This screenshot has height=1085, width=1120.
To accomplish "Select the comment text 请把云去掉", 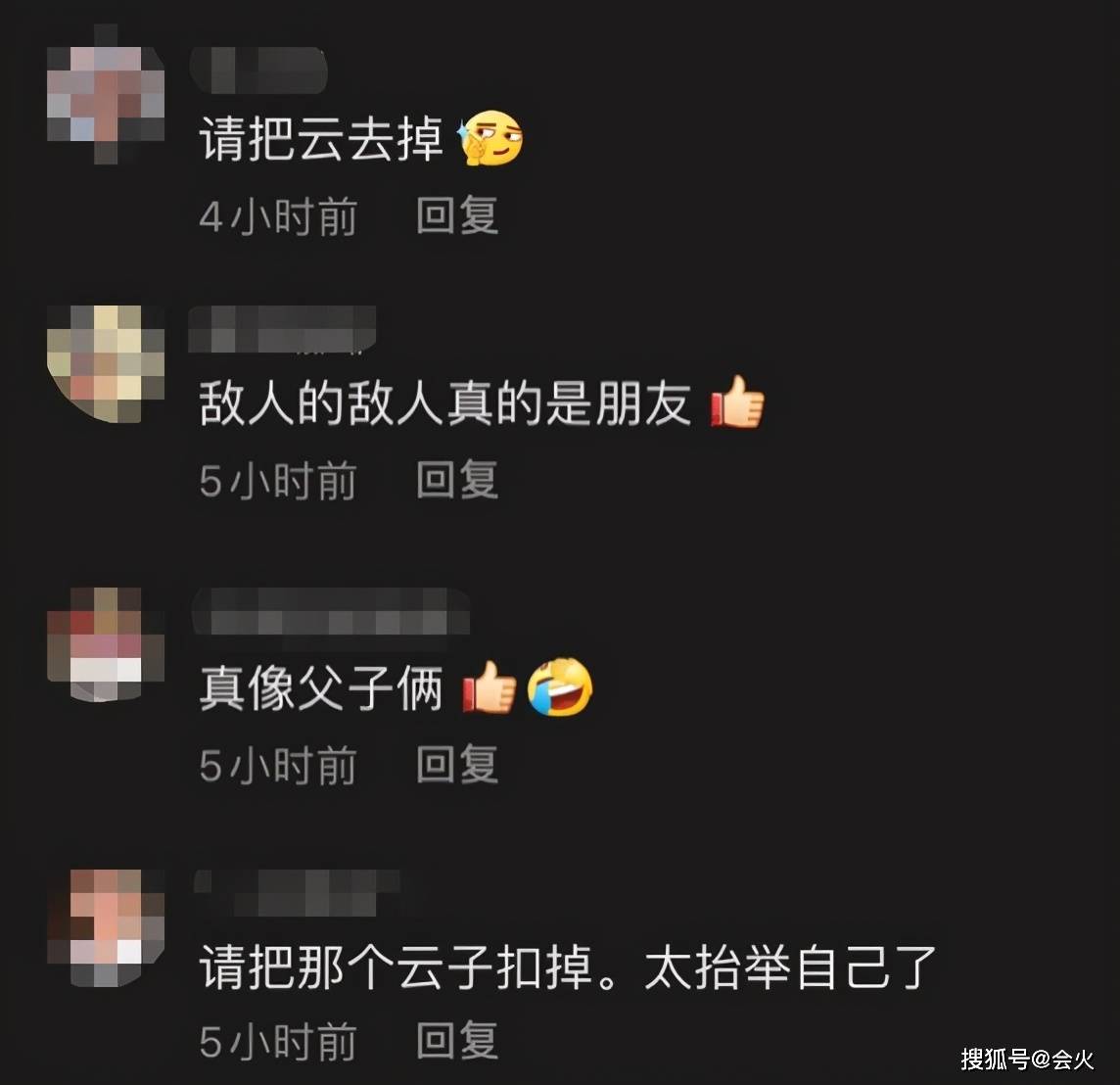I will pos(321,139).
